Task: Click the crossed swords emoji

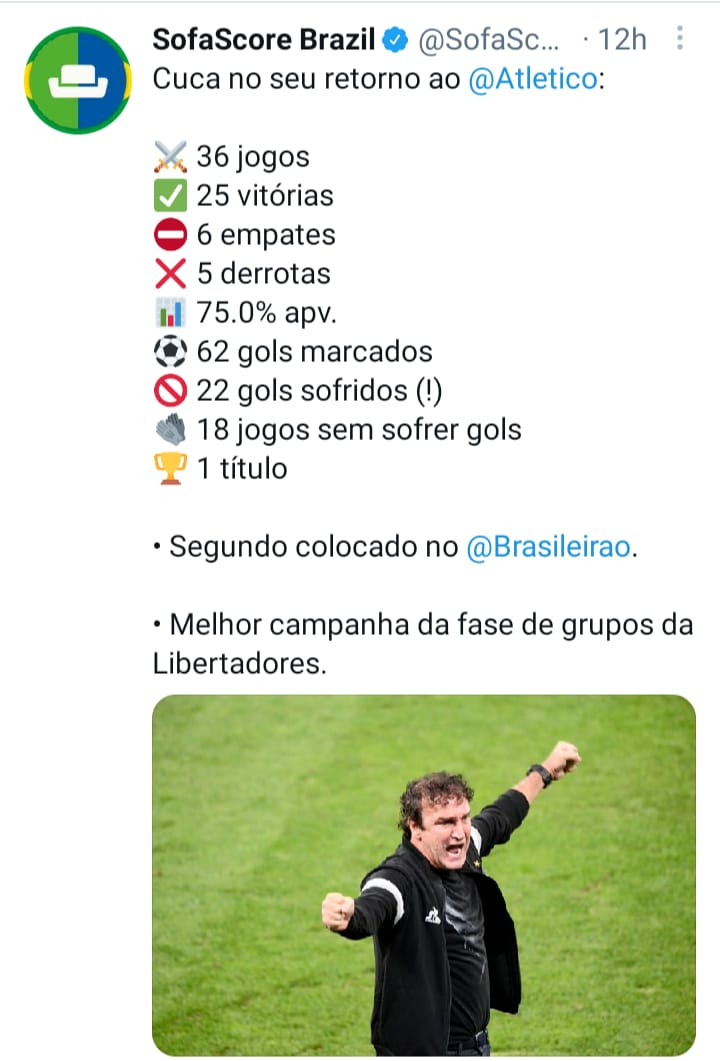Action: 171,157
